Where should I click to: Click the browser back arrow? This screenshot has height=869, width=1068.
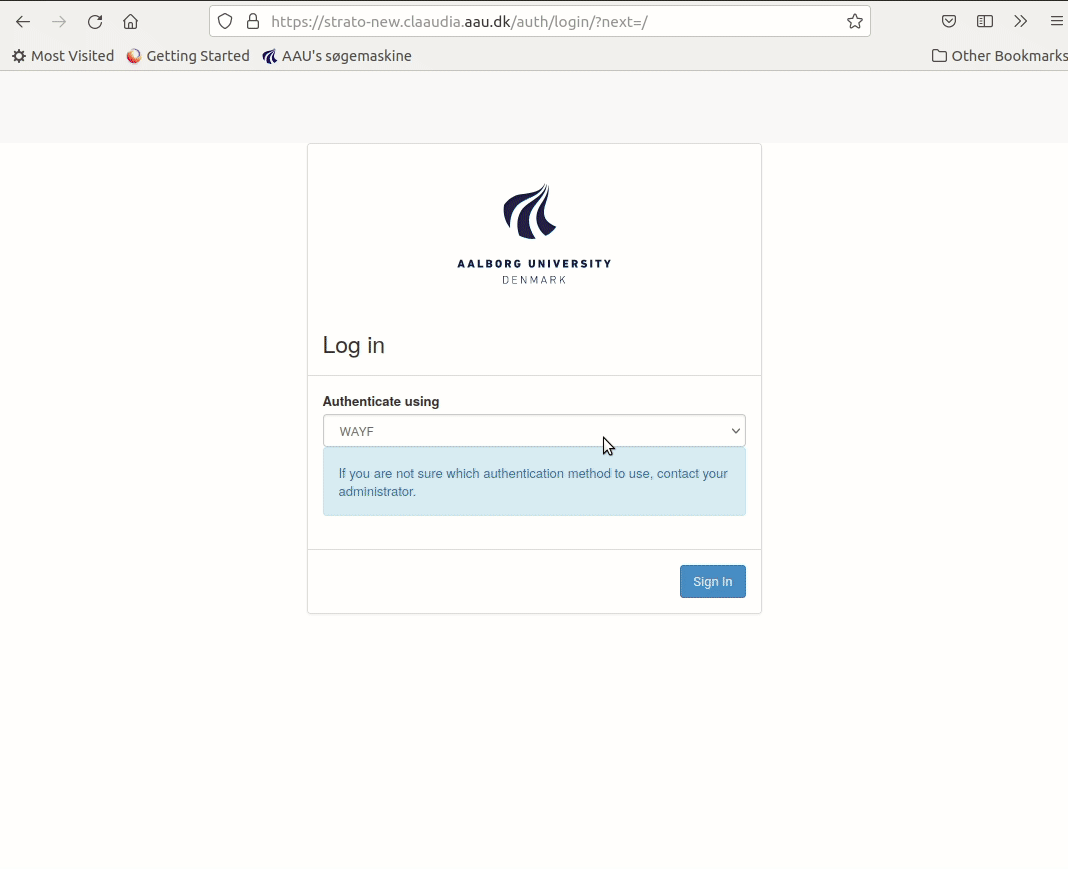point(22,21)
